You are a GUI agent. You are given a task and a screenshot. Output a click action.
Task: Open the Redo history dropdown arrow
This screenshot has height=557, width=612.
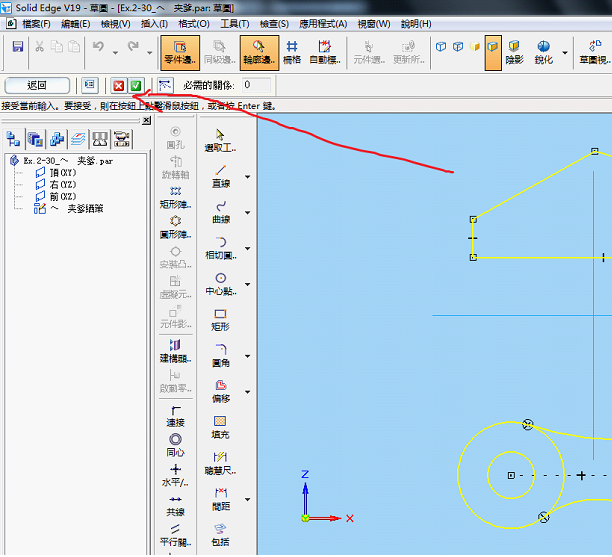[x=149, y=53]
